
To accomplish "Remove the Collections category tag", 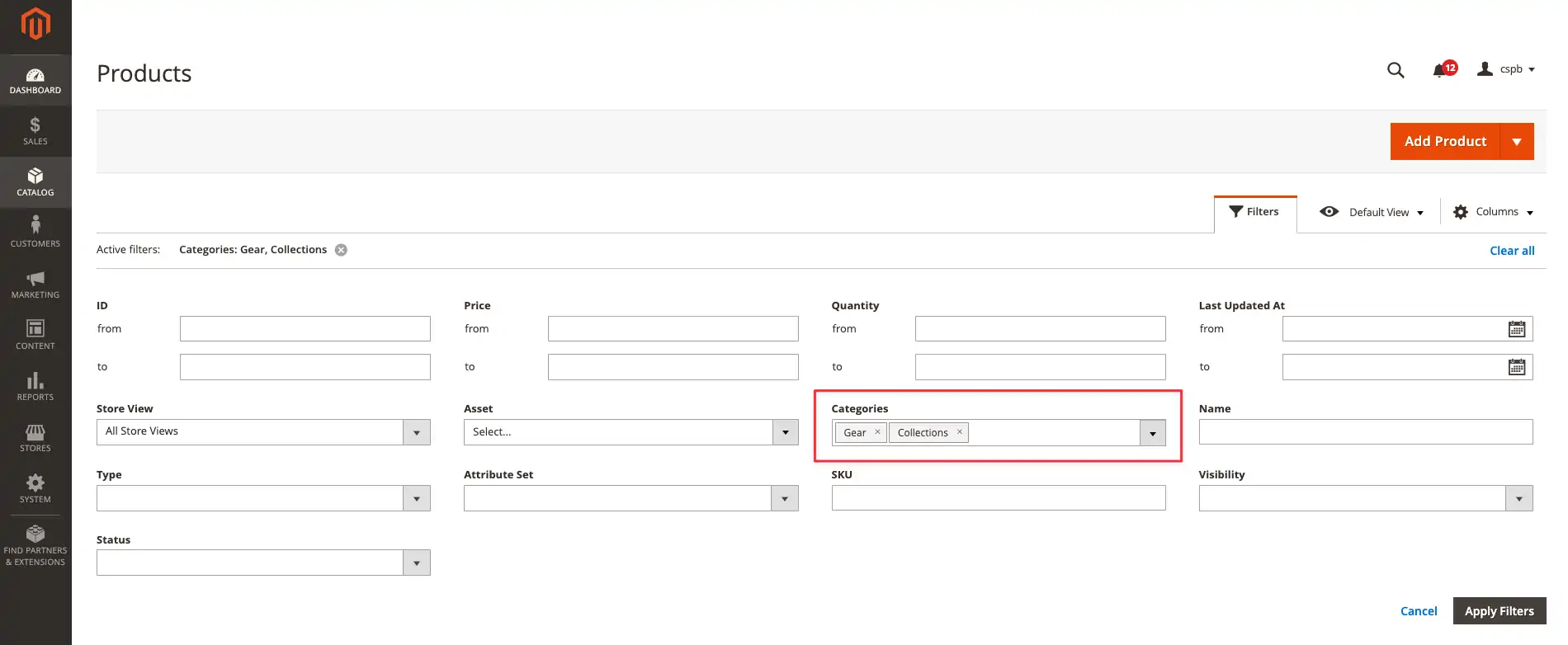I will [x=960, y=432].
